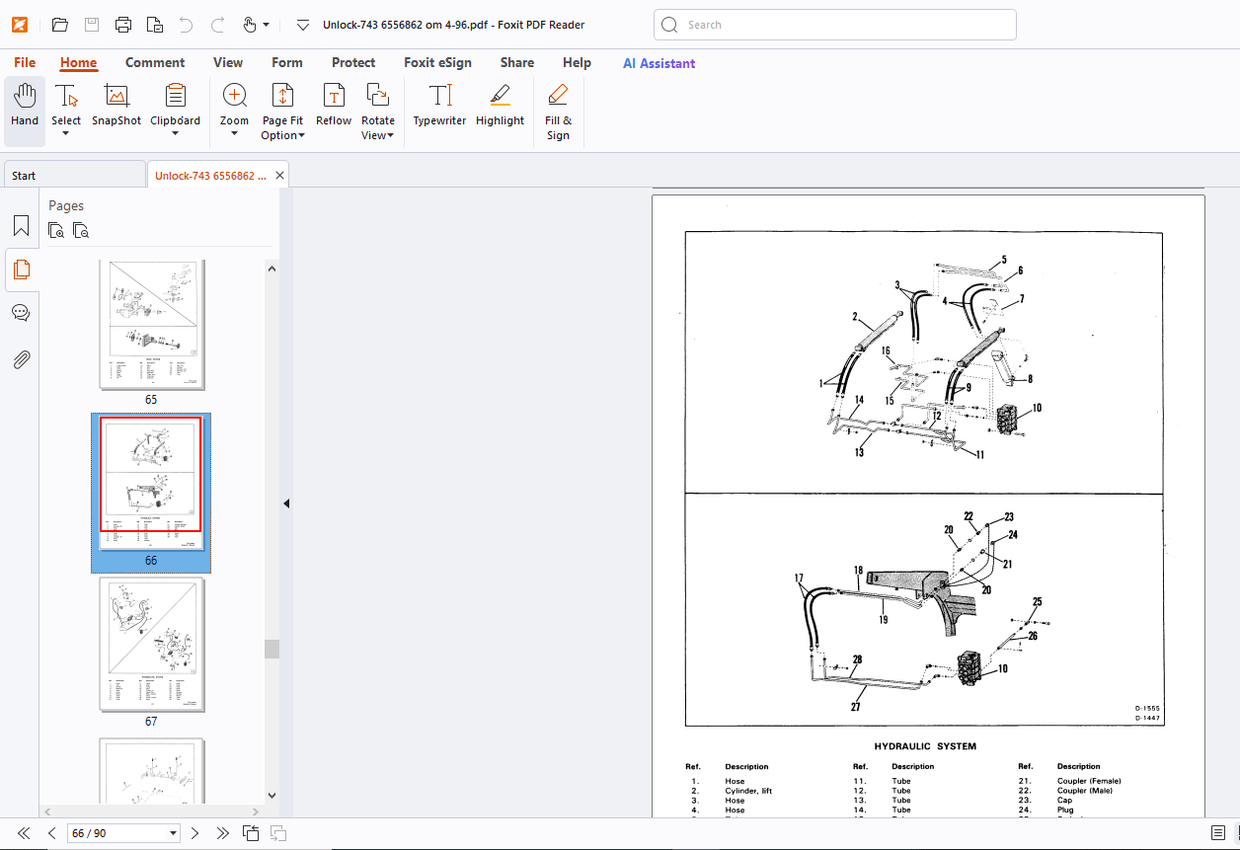Open the AI Assistant tab
The height and width of the screenshot is (850, 1240).
[659, 63]
